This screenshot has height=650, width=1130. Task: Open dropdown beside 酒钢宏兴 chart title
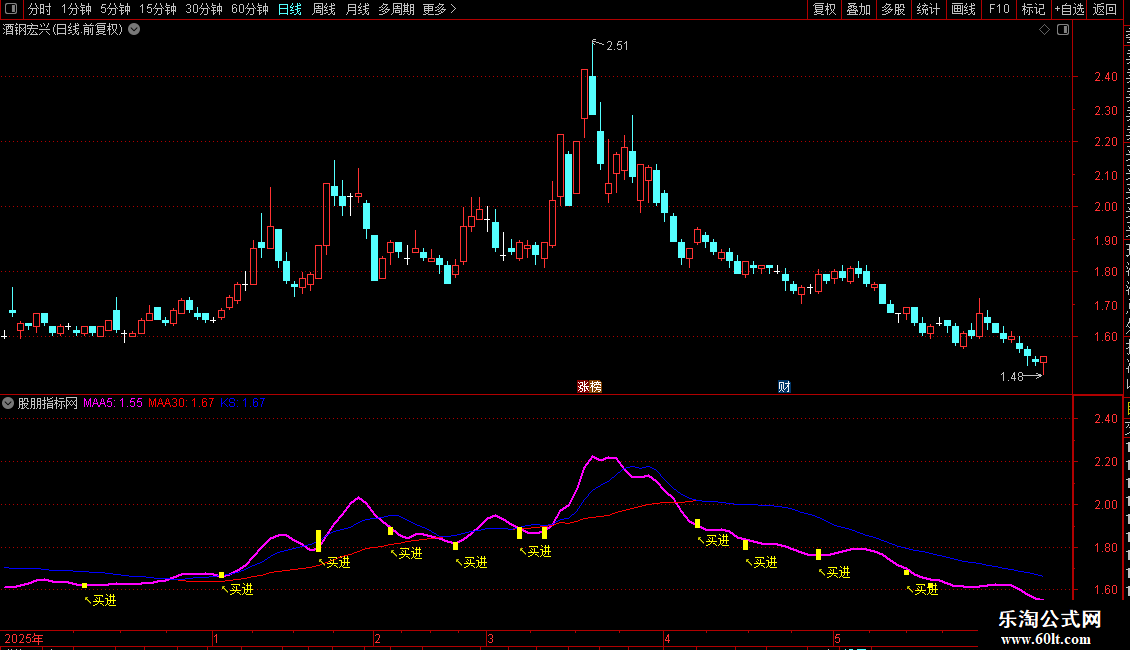[134, 30]
